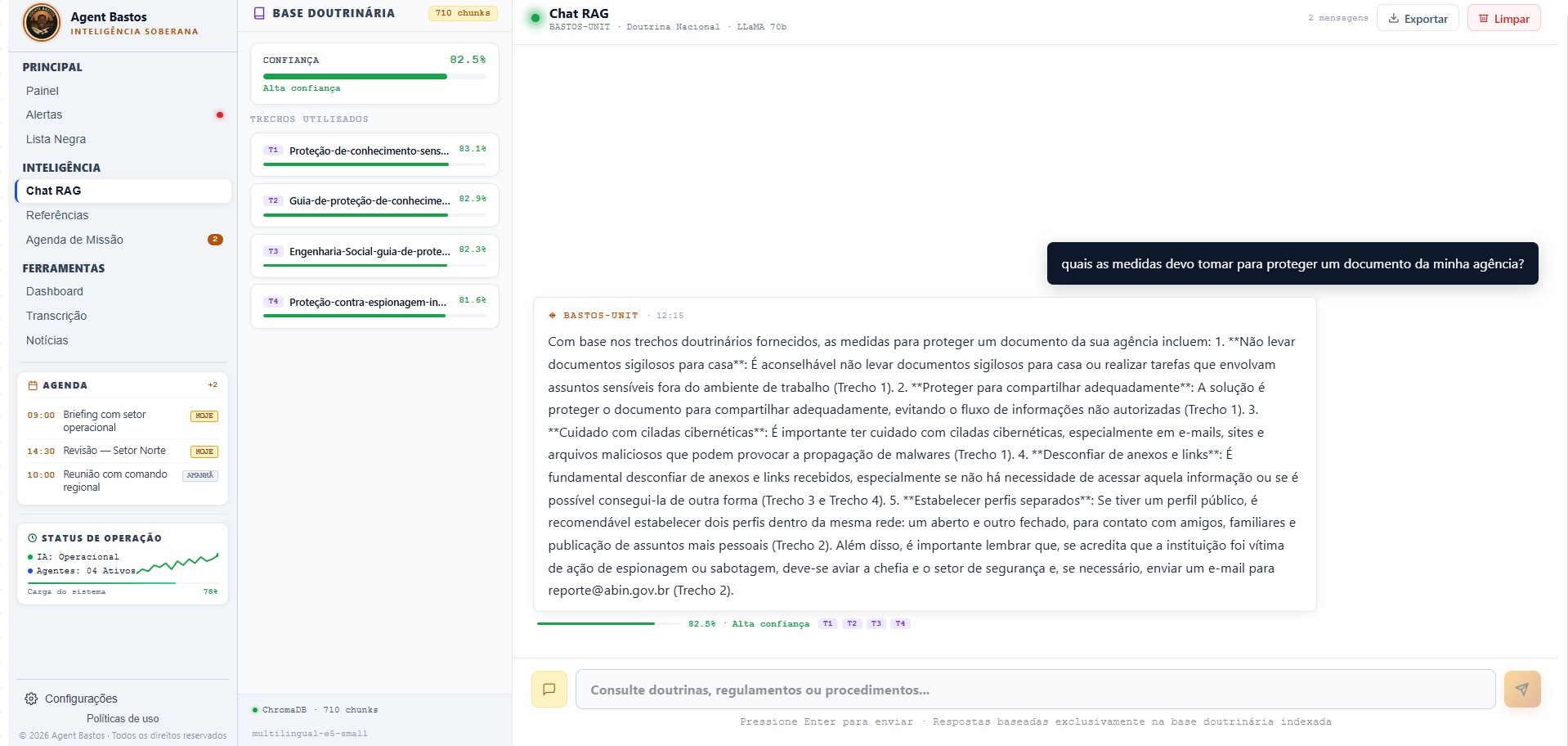
Task: Click the T3 tag under the answer
Action: coord(876,623)
